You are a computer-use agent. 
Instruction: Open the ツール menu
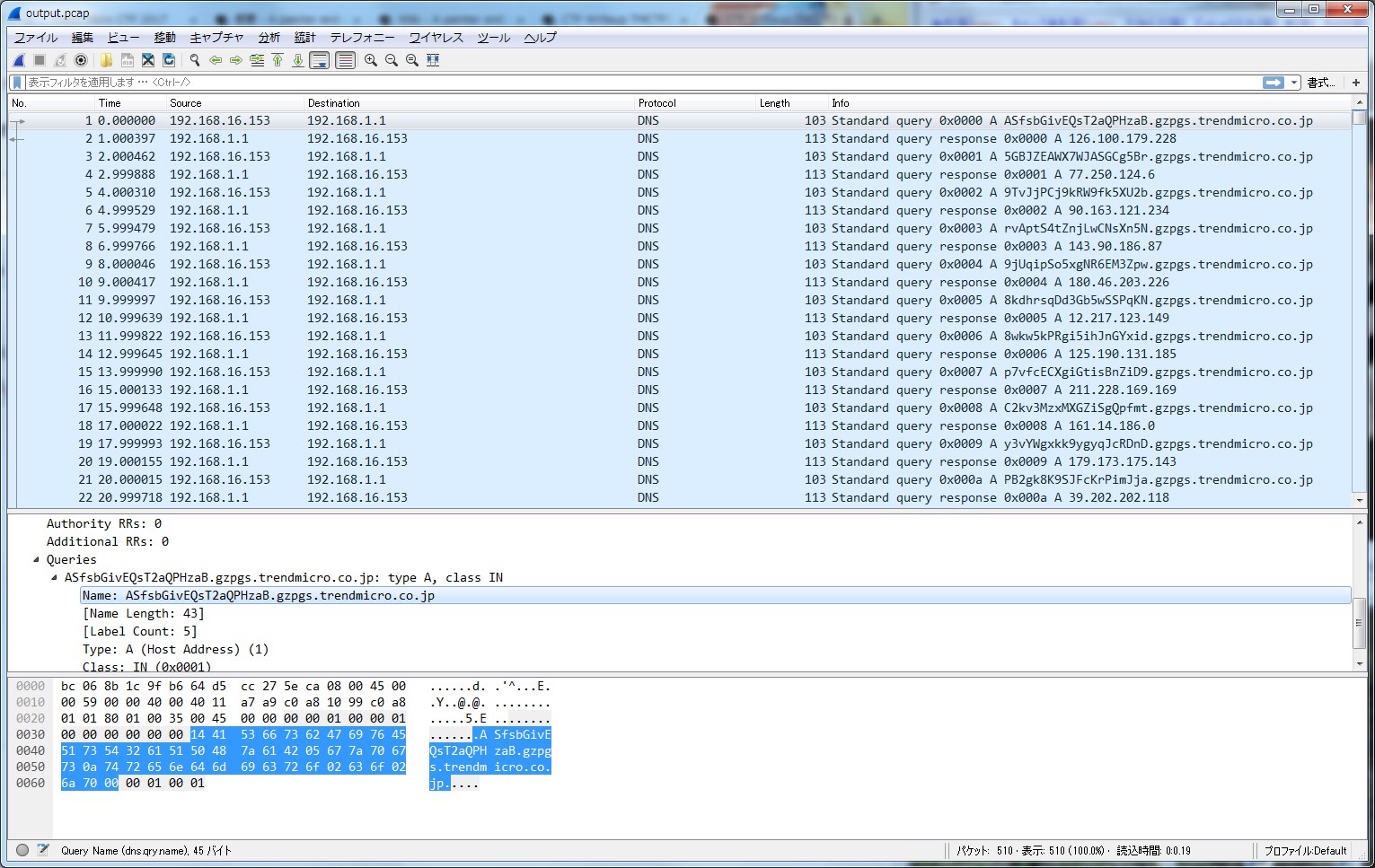tap(493, 37)
